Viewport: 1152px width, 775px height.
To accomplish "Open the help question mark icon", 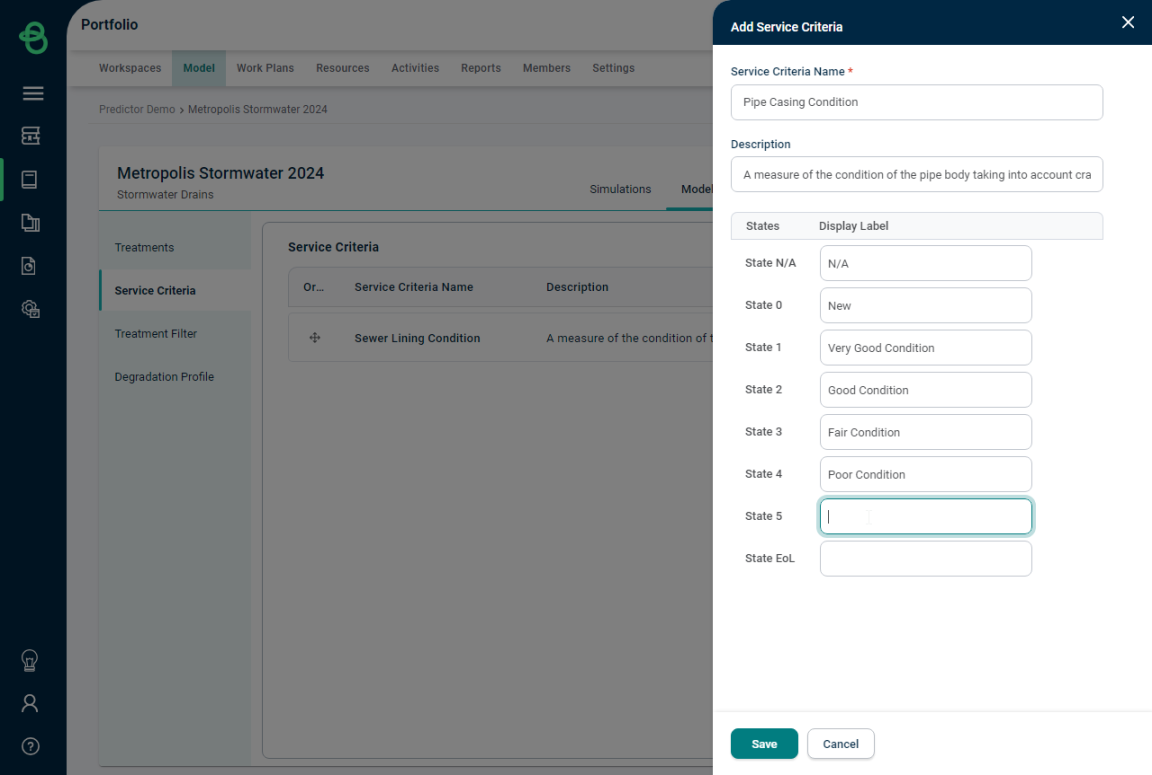I will [30, 746].
